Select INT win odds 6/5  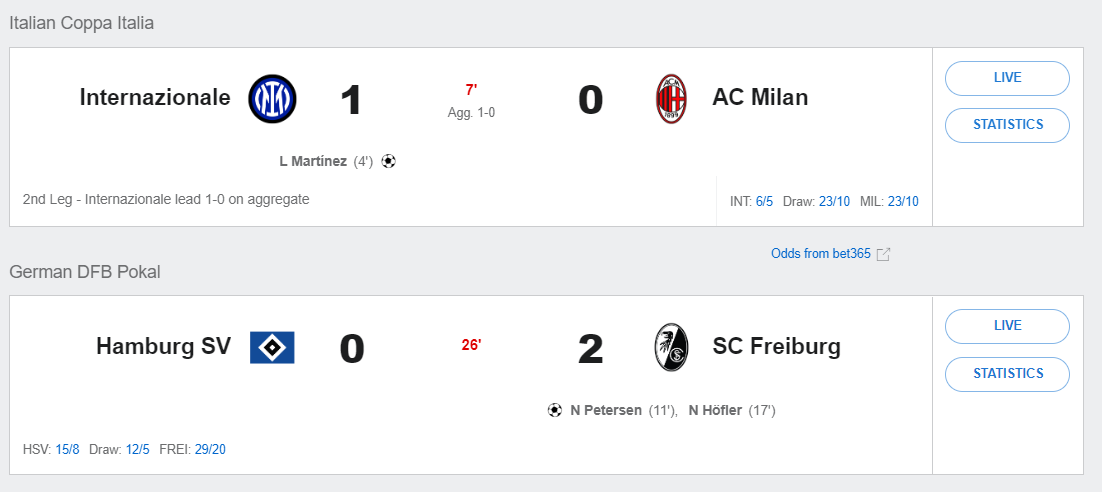(765, 201)
